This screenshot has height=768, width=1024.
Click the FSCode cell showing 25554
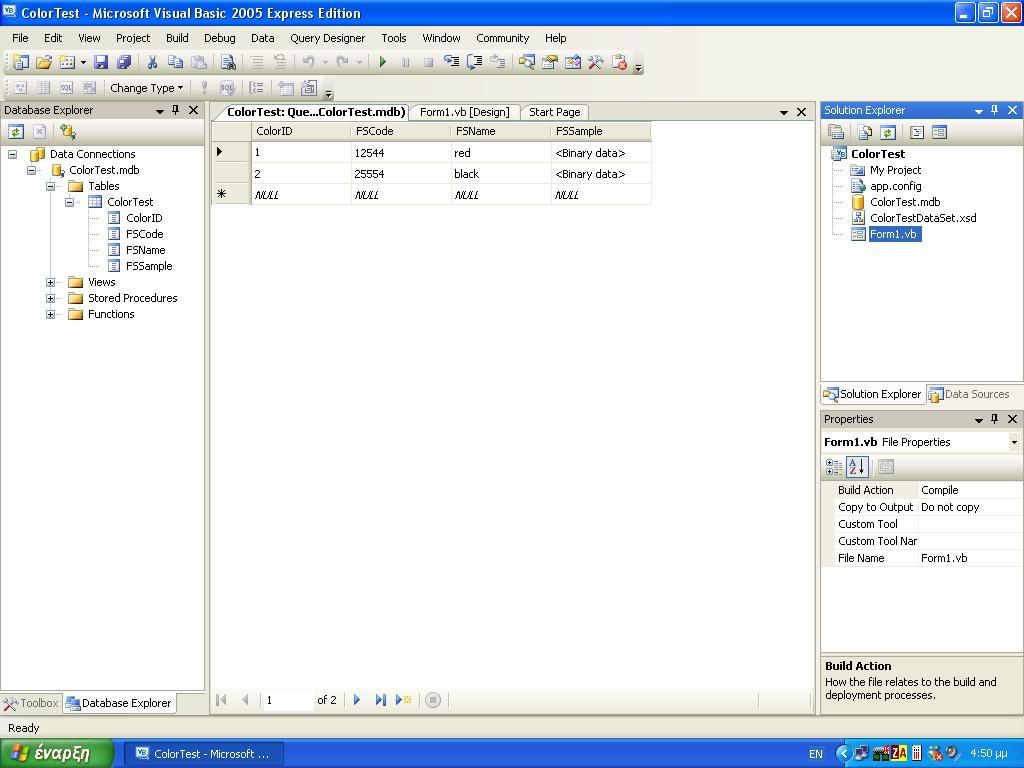pos(401,174)
